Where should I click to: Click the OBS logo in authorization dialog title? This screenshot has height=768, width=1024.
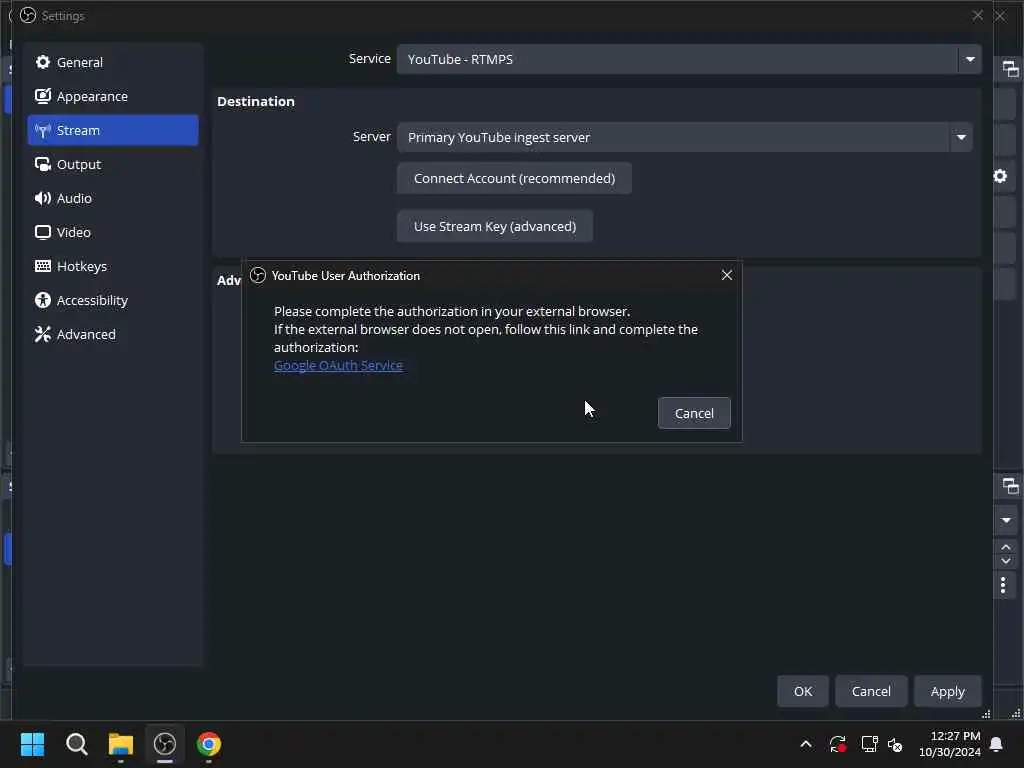[258, 275]
